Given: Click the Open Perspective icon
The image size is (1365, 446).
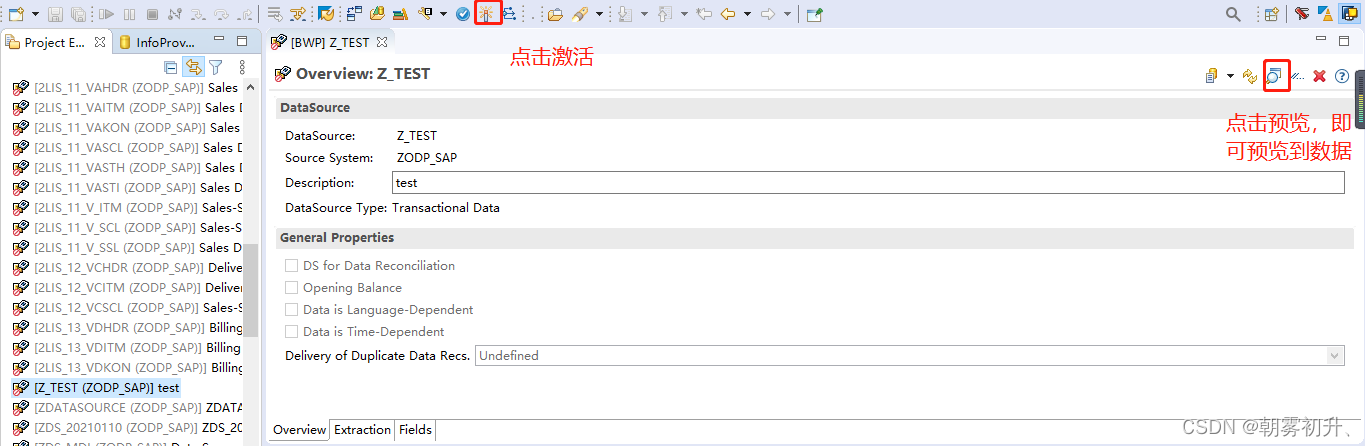Looking at the screenshot, I should point(1272,14).
